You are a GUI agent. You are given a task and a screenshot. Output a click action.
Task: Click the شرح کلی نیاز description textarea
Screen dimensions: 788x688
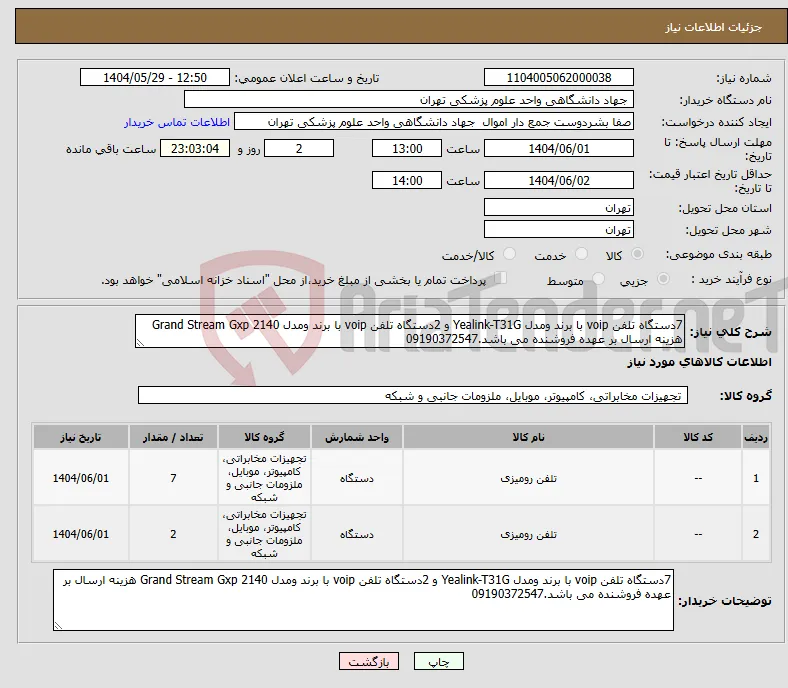410,331
